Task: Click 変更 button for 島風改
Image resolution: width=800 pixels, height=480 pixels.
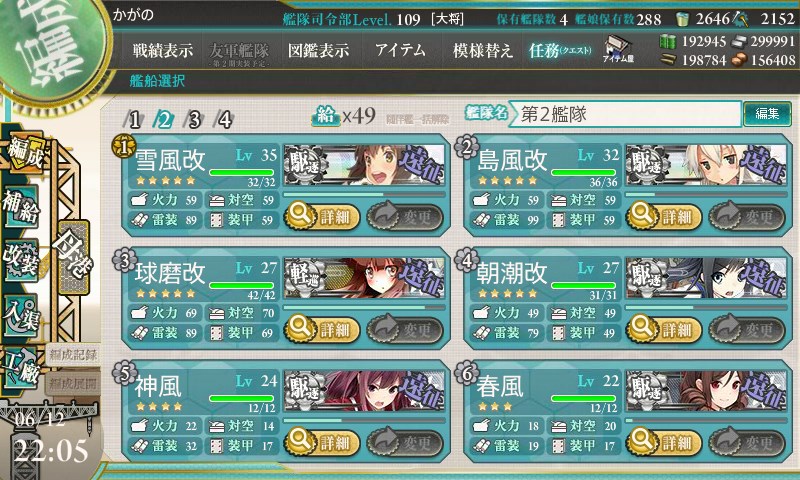Action: click(746, 216)
